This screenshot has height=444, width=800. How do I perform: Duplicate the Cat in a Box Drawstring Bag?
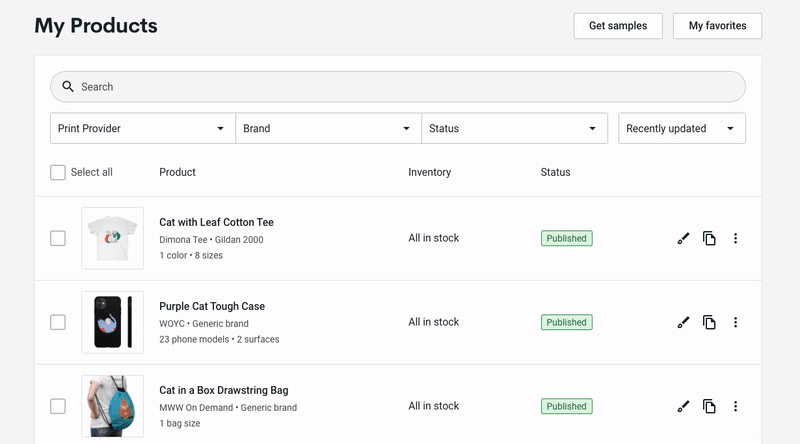pos(709,406)
